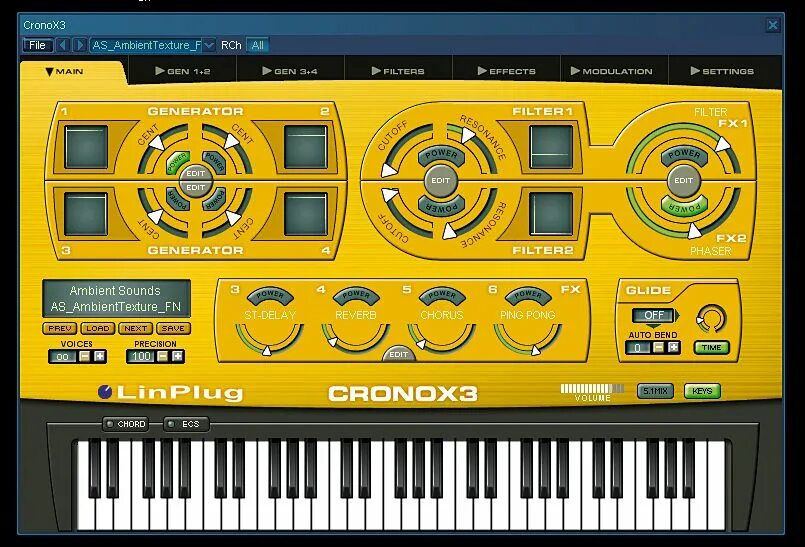Adjust the CHORUS amount dial
Viewport: 805px width, 547px height.
click(442, 338)
